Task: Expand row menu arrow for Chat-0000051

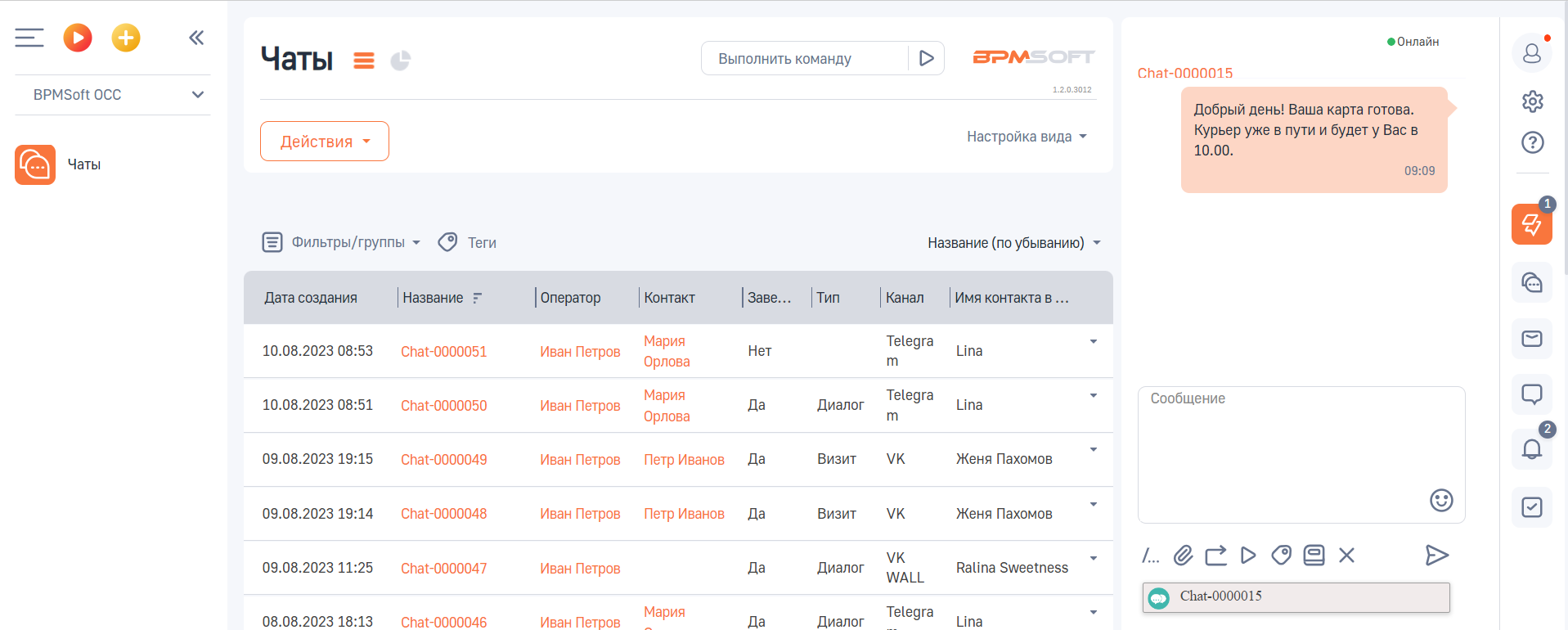Action: [x=1094, y=341]
